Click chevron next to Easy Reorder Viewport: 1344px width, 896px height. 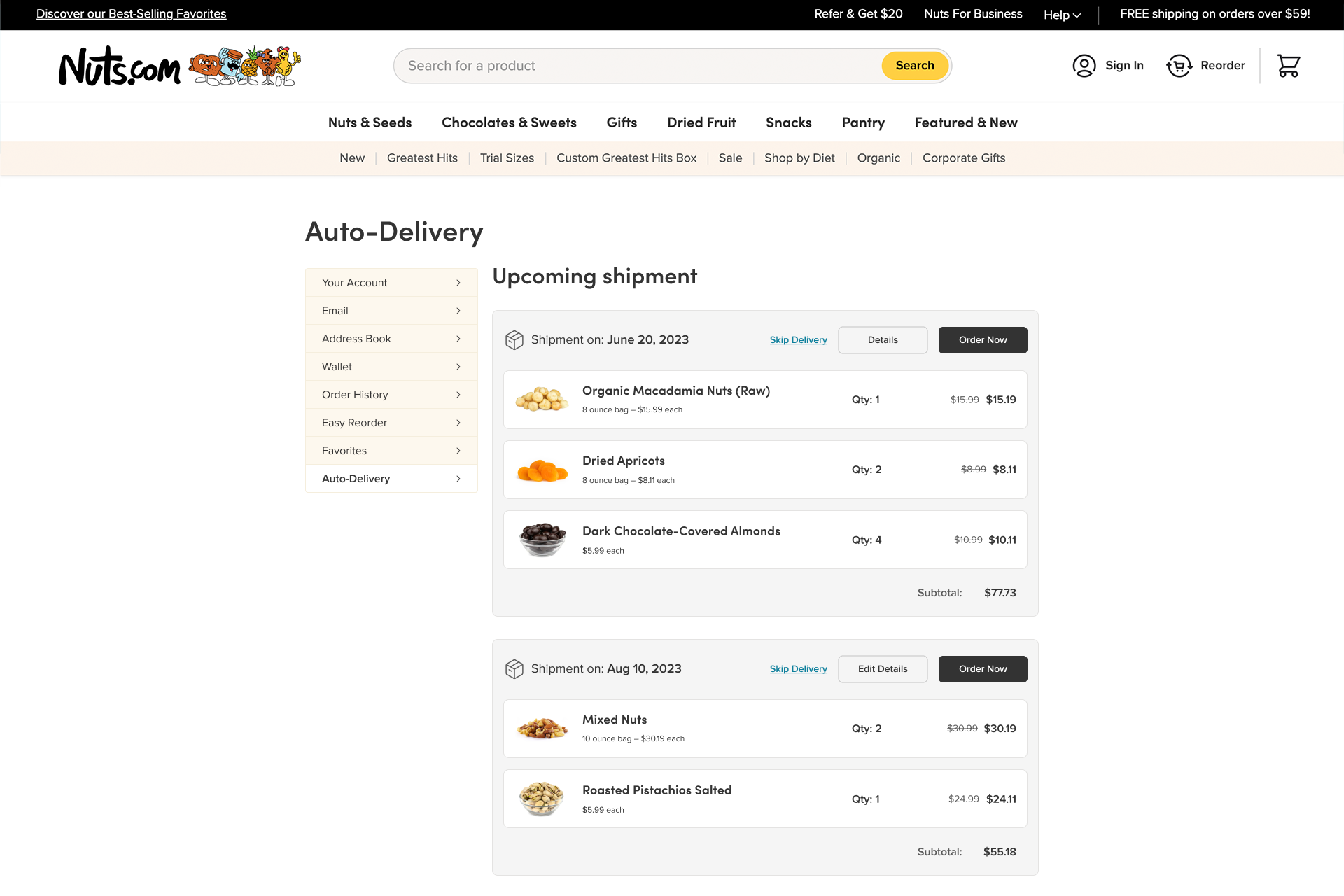(458, 423)
